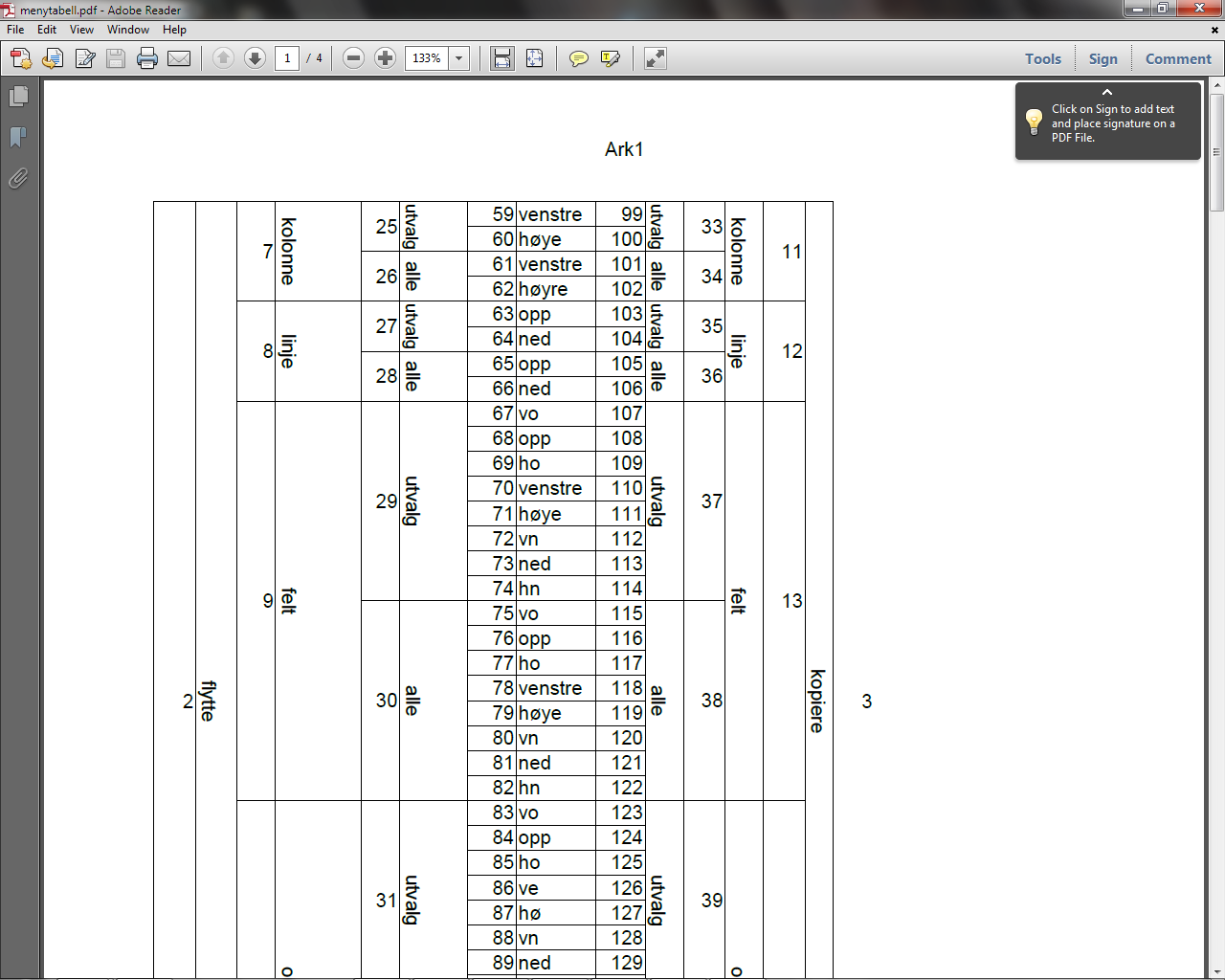Click the rotated "kopiere" label

click(x=816, y=701)
